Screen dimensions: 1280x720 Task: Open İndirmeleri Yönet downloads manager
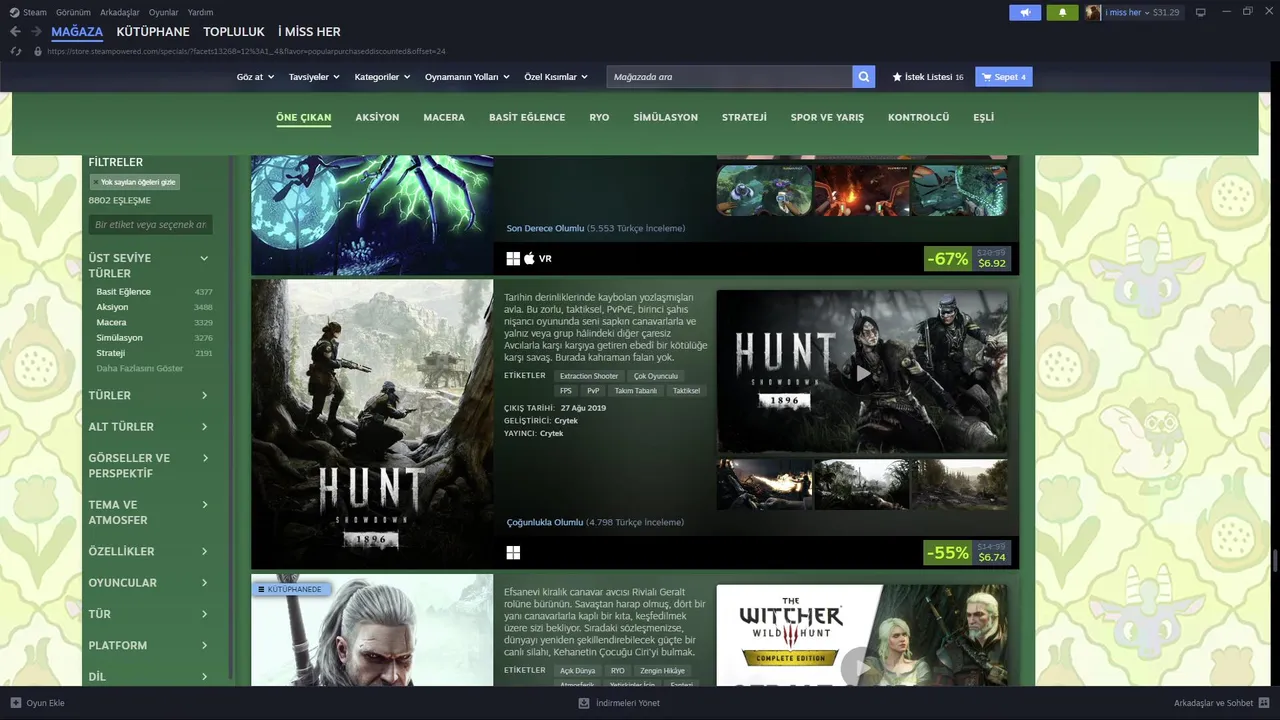click(x=619, y=703)
